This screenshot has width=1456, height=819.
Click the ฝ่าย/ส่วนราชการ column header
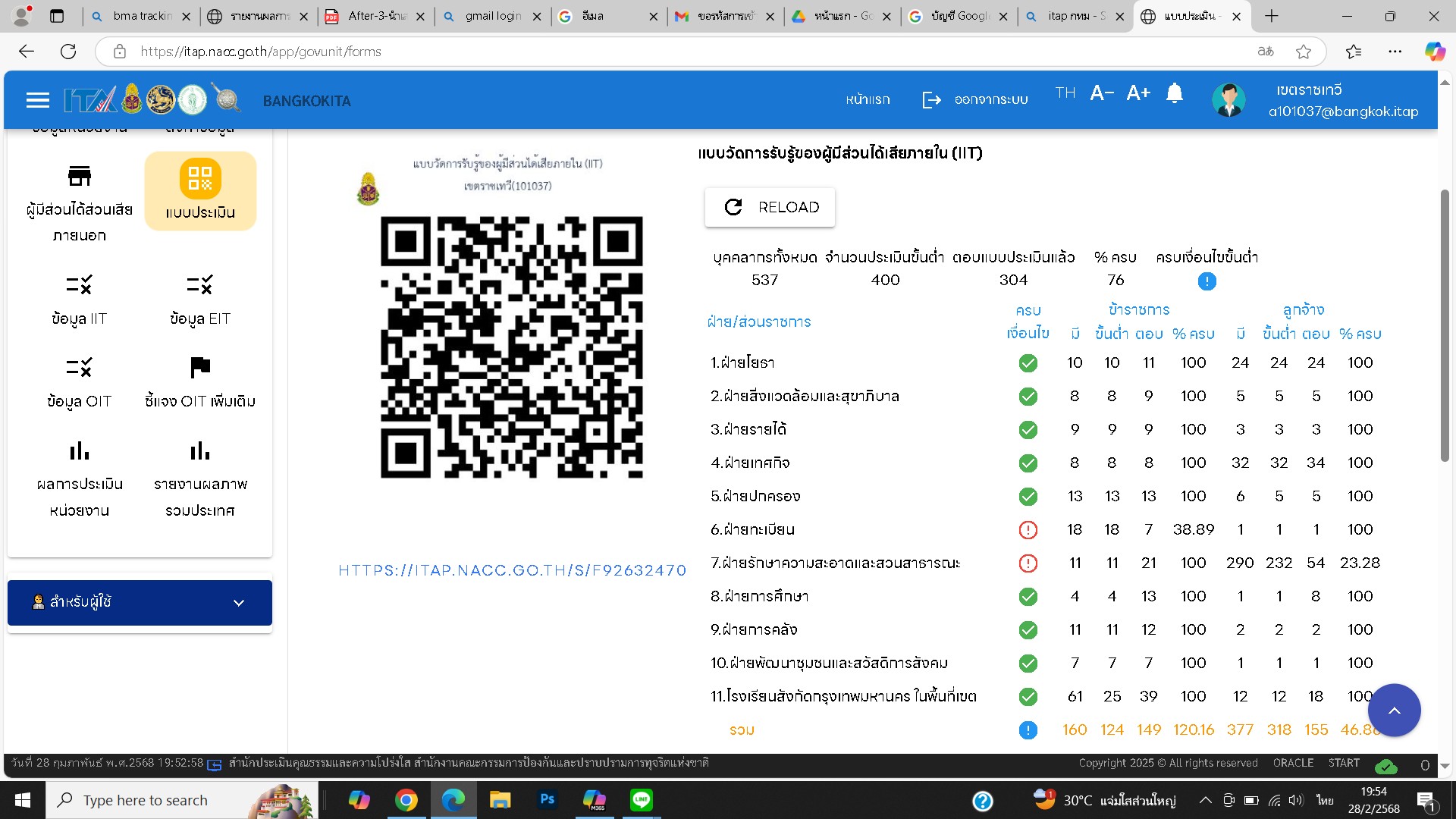pyautogui.click(x=758, y=322)
